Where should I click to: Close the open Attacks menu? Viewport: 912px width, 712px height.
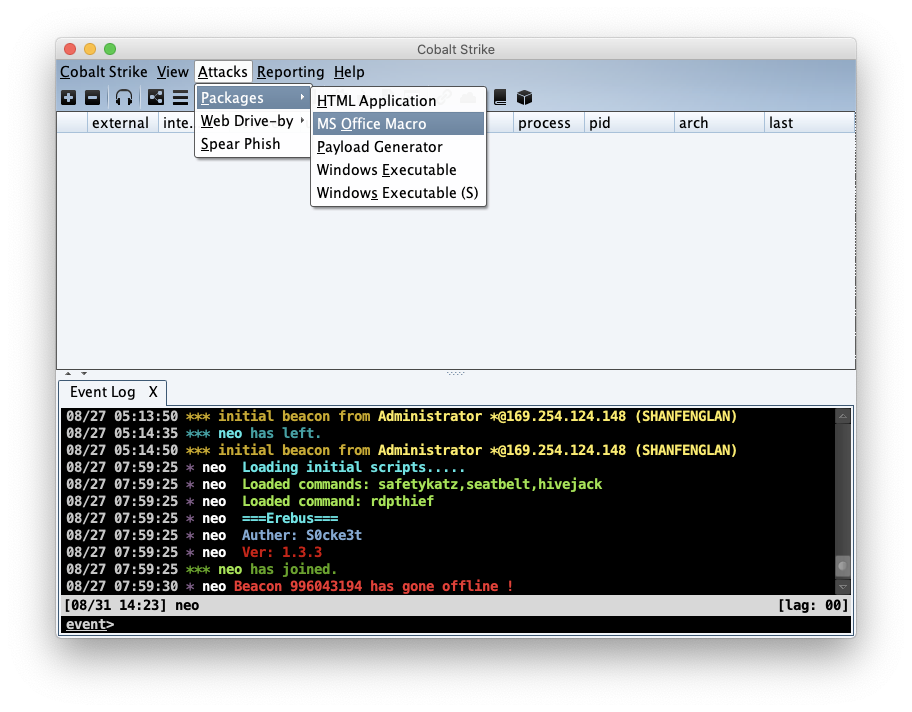pos(223,72)
